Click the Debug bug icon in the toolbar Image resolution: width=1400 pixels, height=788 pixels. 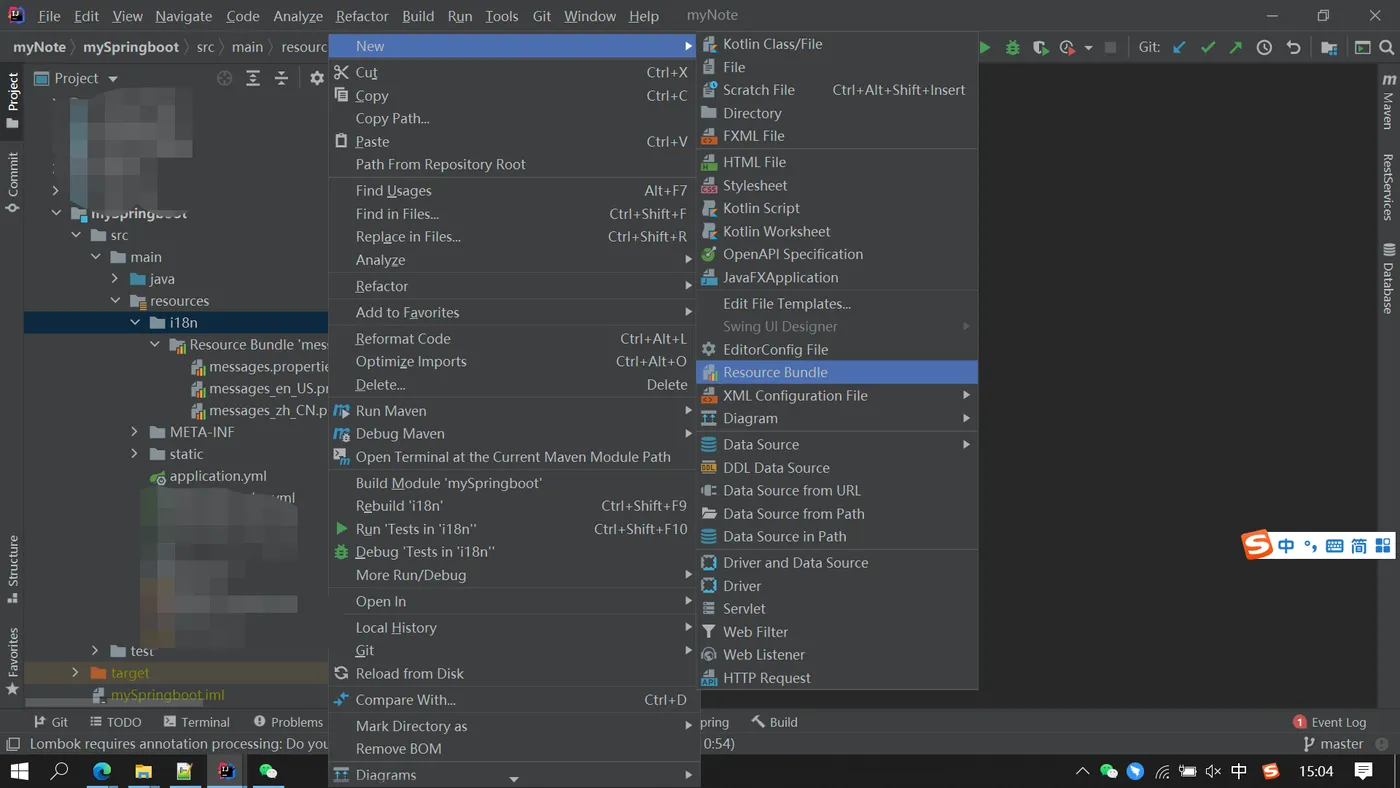1013,47
